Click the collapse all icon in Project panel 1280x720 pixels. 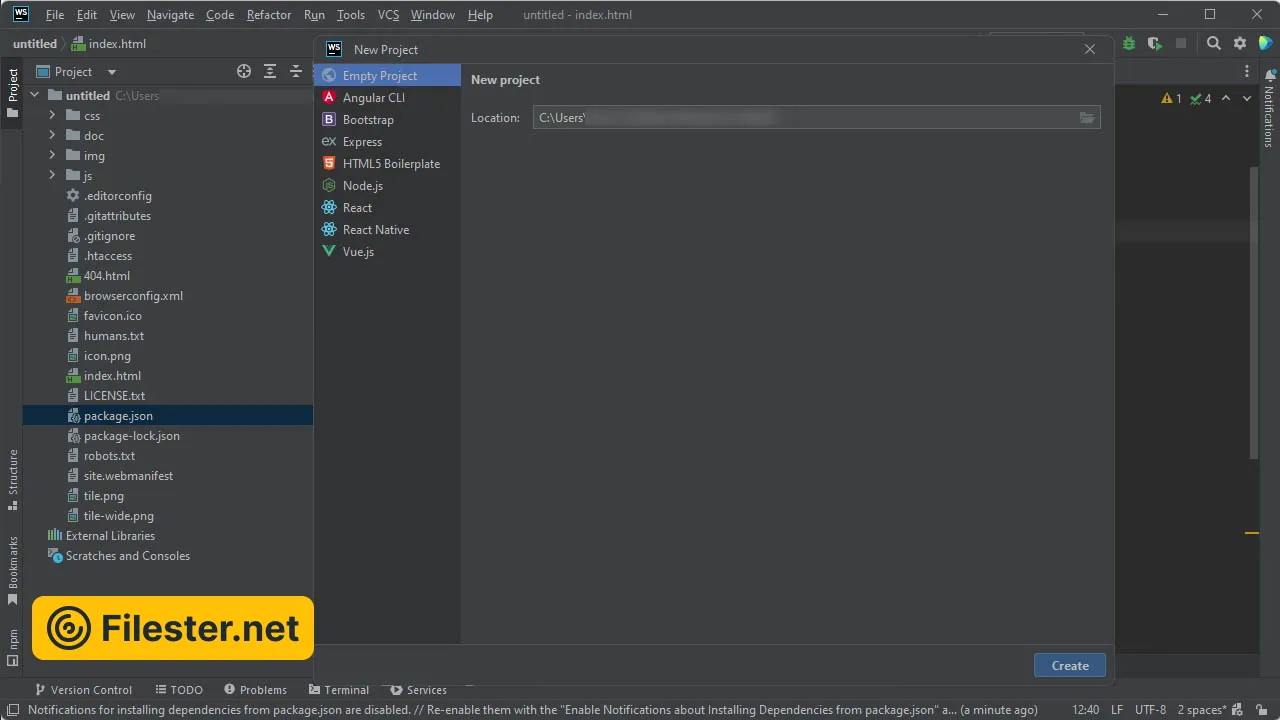pyautogui.click(x=296, y=71)
